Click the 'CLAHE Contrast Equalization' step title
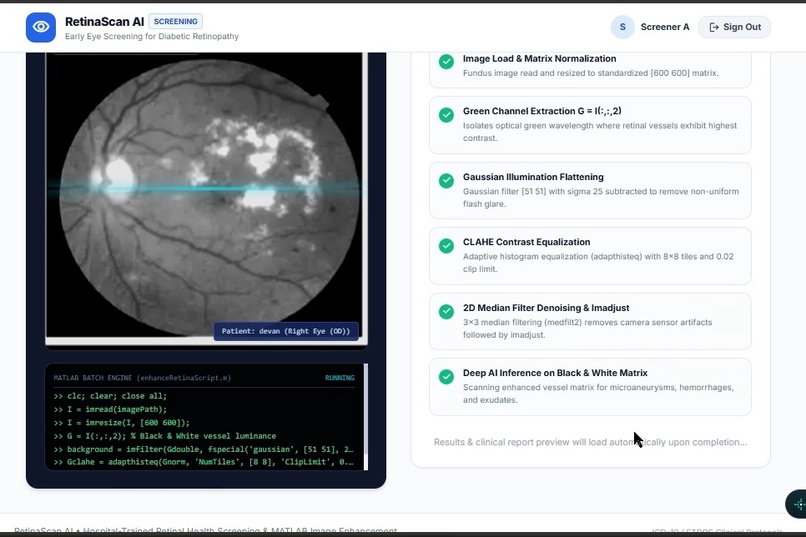806x537 pixels. pyautogui.click(x=526, y=242)
